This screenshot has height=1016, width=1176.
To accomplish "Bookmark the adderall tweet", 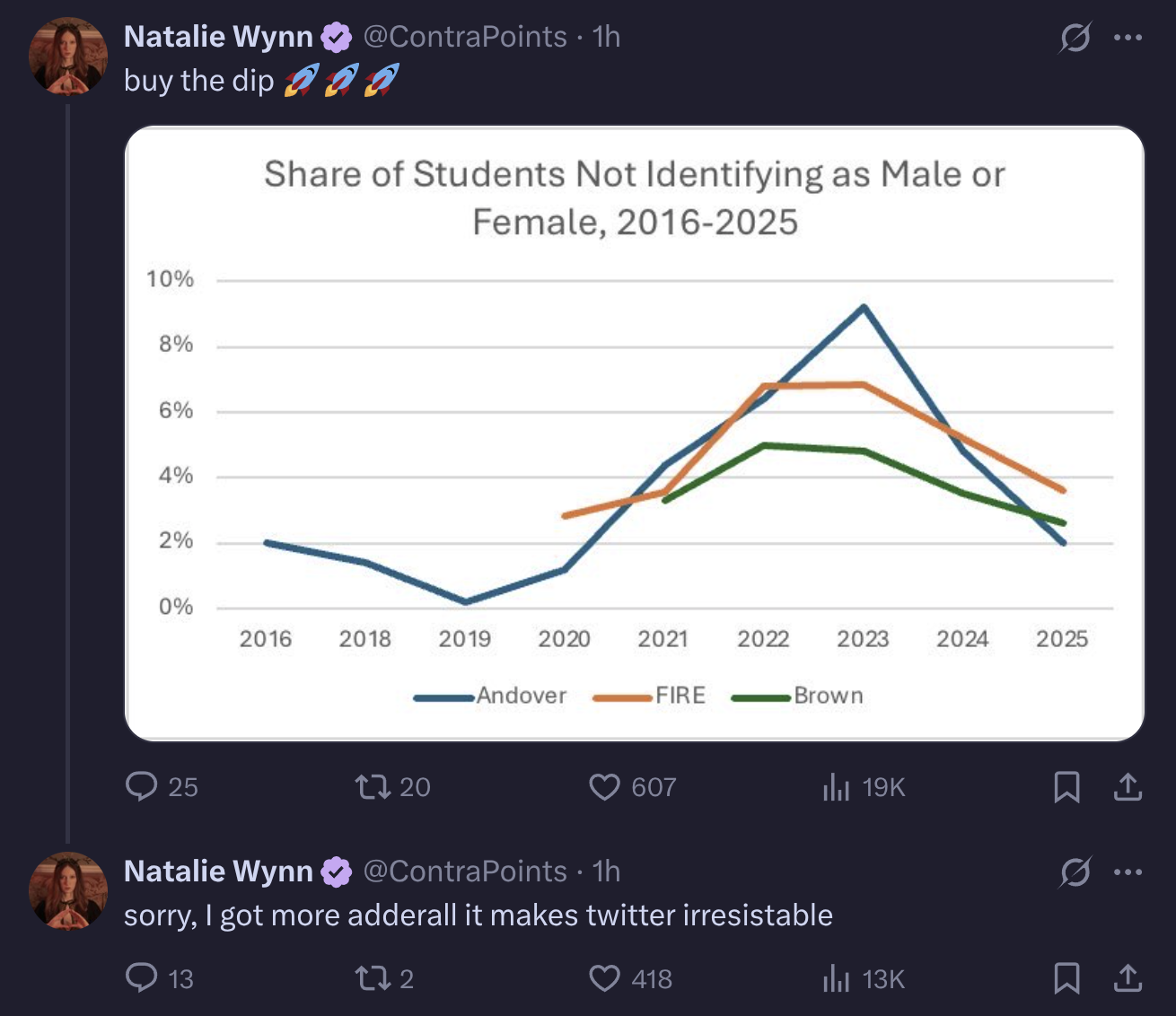I will pos(1066,978).
